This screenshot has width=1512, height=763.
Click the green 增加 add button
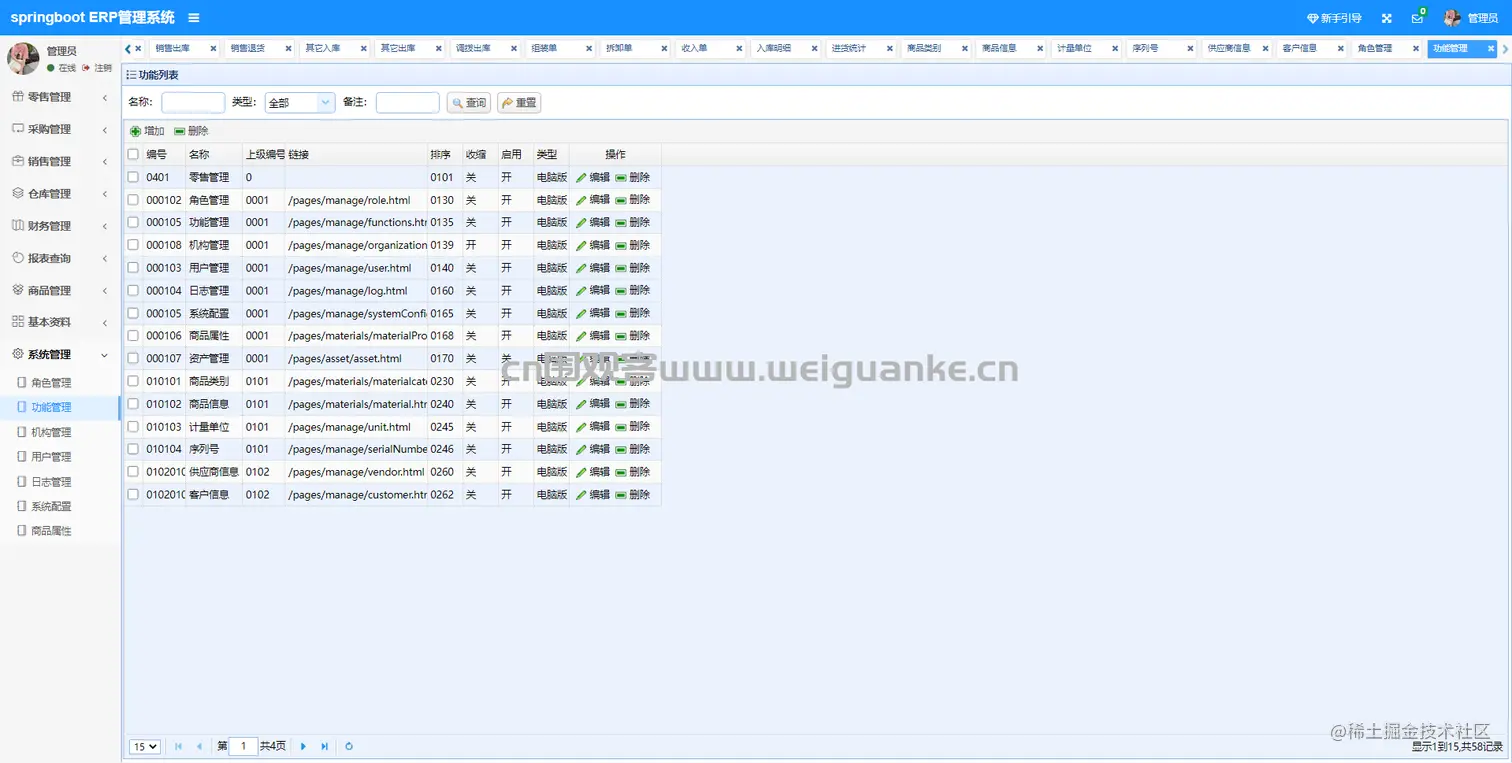click(147, 131)
